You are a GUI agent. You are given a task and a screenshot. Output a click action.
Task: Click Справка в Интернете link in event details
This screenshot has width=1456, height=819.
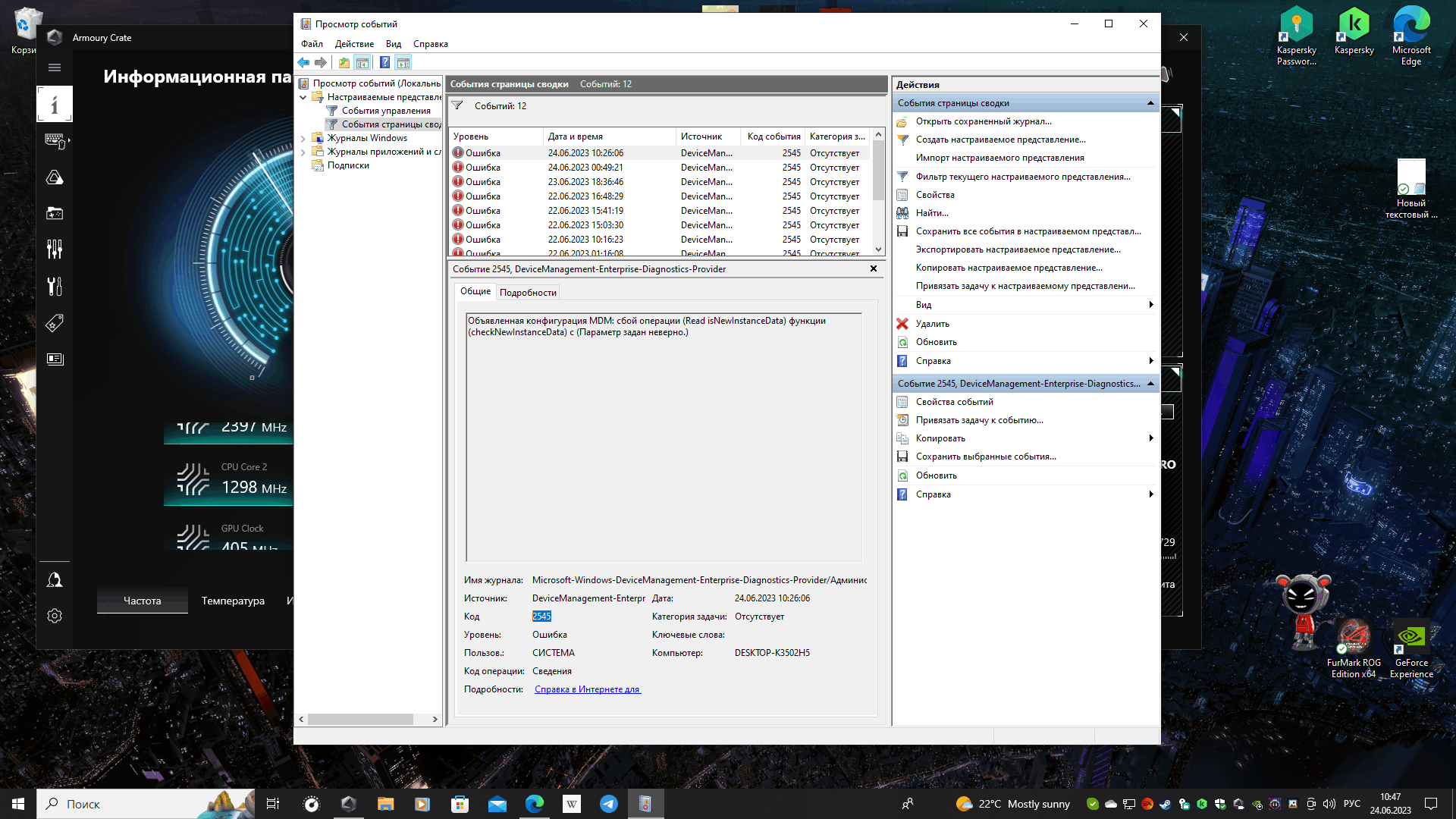pos(586,689)
